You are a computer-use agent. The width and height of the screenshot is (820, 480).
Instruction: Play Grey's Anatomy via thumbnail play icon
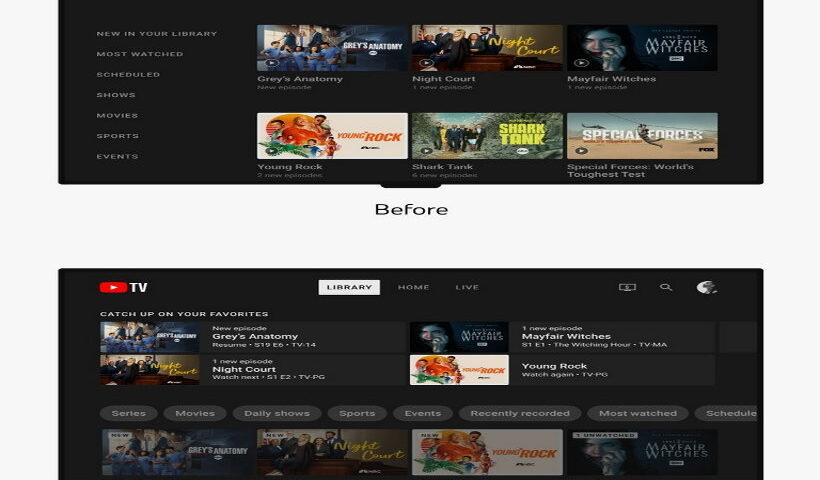click(x=271, y=63)
